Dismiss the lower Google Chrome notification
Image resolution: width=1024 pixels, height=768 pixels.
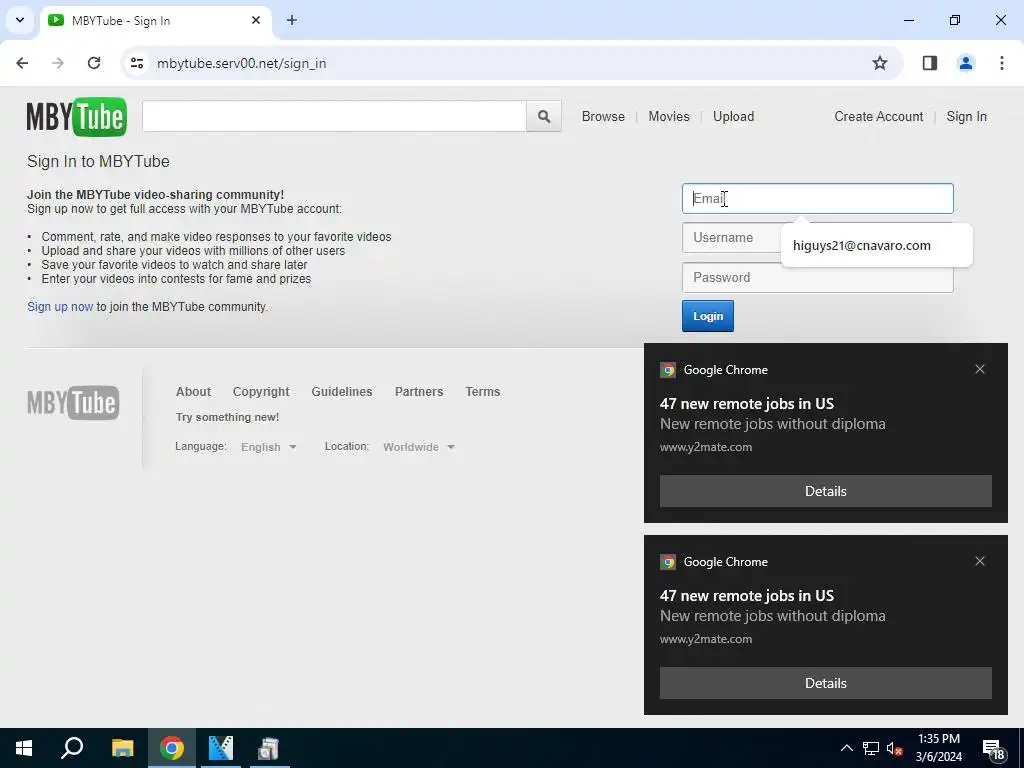[x=980, y=561]
